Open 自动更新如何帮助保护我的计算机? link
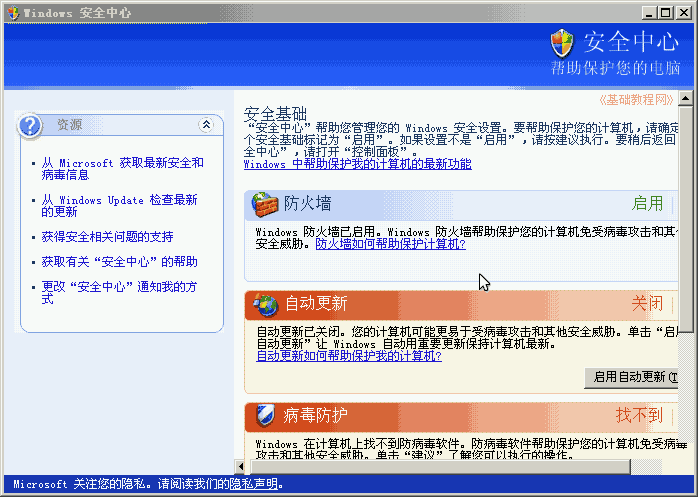The width and height of the screenshot is (698, 497). [349, 356]
